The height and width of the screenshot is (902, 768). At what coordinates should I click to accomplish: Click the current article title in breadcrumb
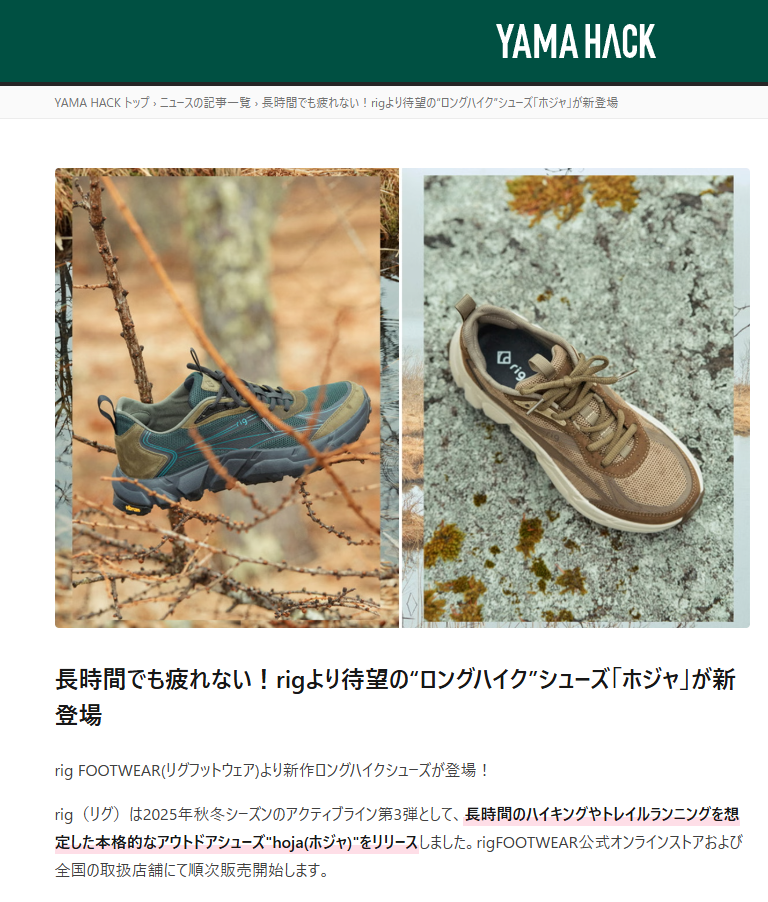440,103
